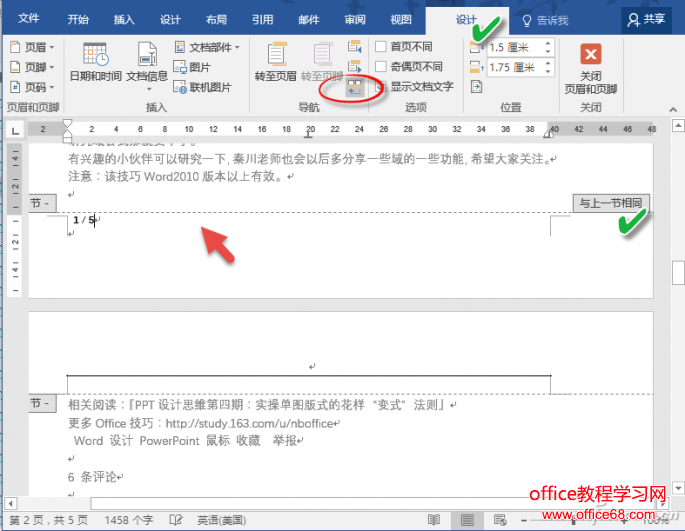The height and width of the screenshot is (531, 685).
Task: Click the insert alignment tab icon
Action: tap(476, 87)
